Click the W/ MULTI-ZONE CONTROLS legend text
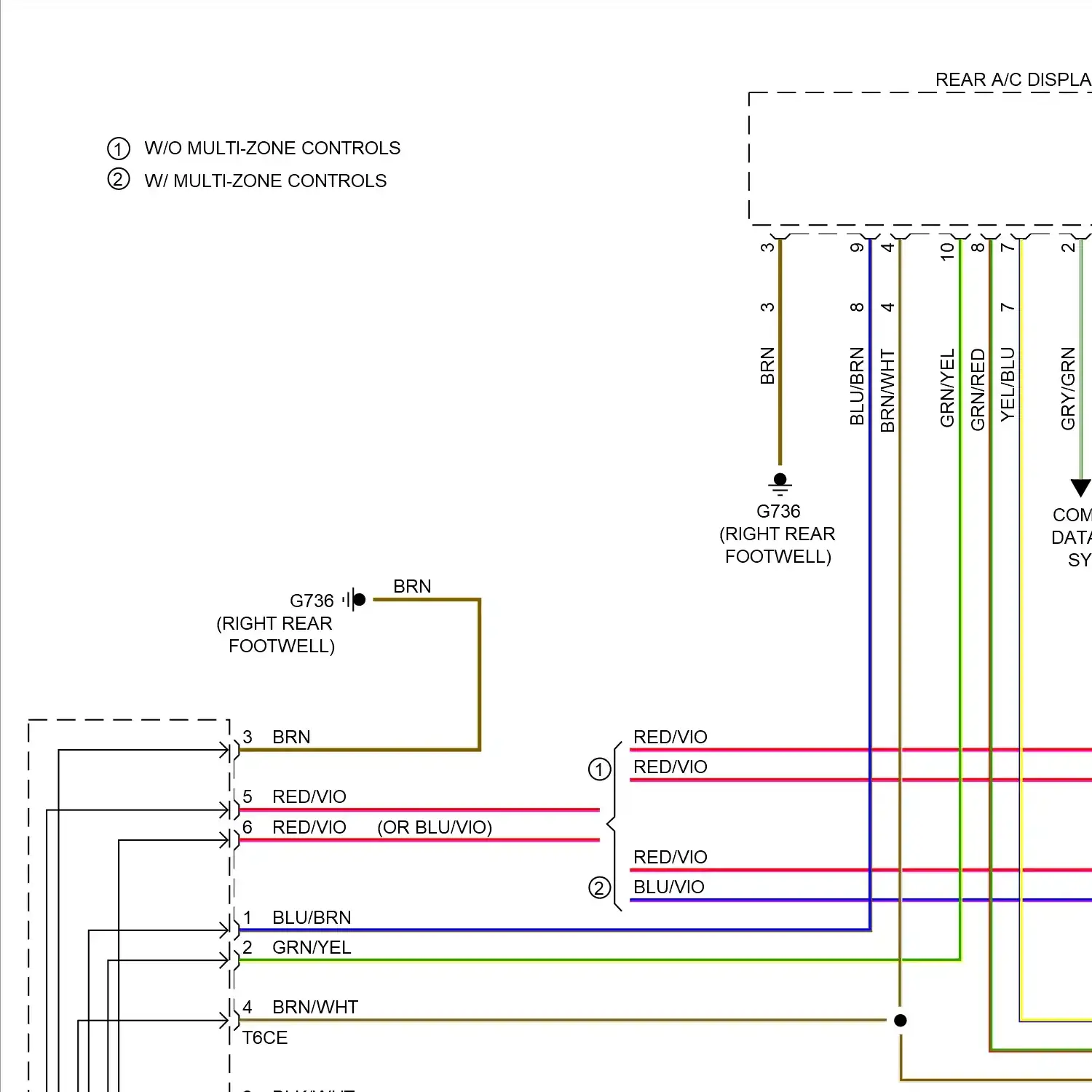The width and height of the screenshot is (1092, 1092). [x=266, y=181]
